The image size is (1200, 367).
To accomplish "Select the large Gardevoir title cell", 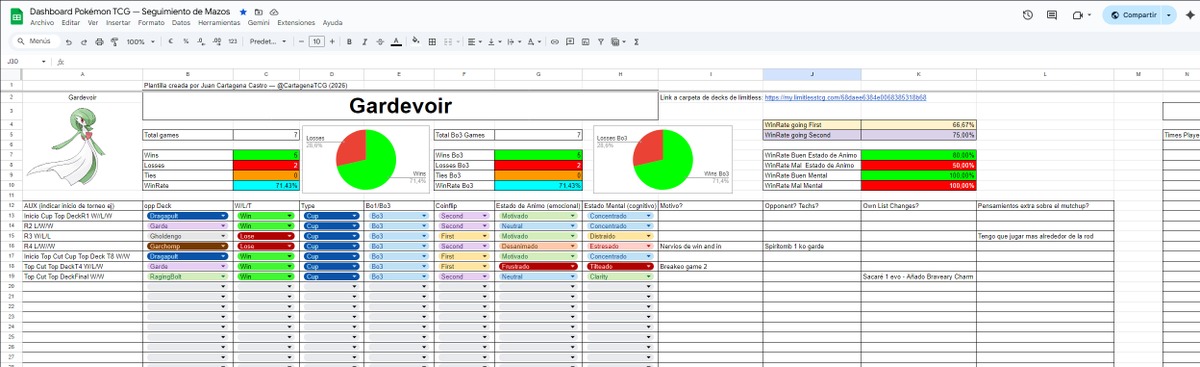I will pos(399,105).
